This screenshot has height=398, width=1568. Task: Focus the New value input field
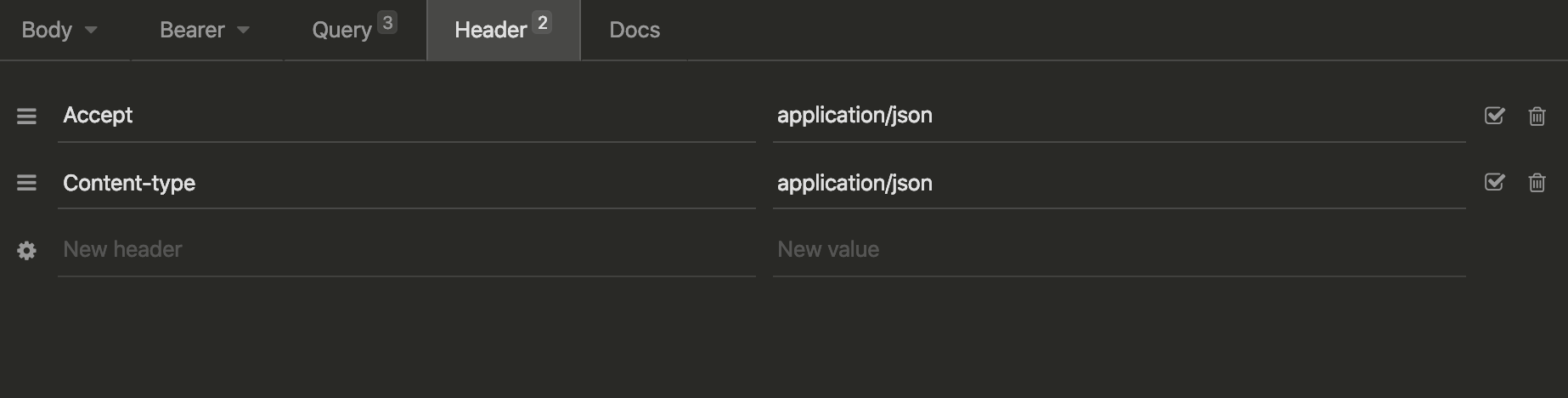(x=1119, y=250)
